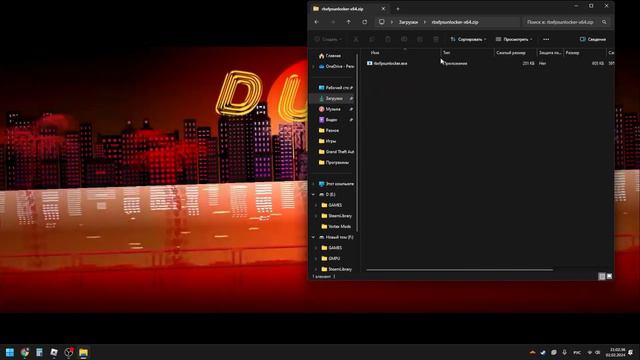Expand the OneDrive tree node
Viewport: 640px width, 360px height.
coord(313,67)
